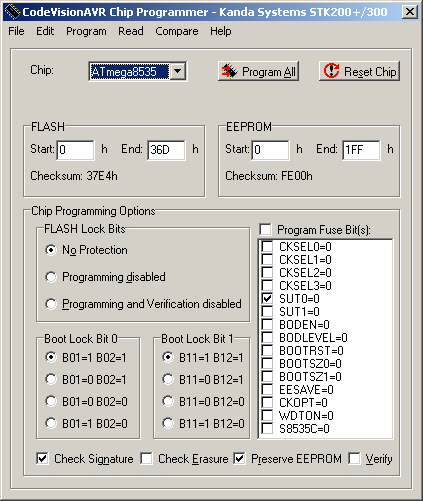Select Programming disabled lock option
Screen dimensions: 423x501
pos(51,277)
